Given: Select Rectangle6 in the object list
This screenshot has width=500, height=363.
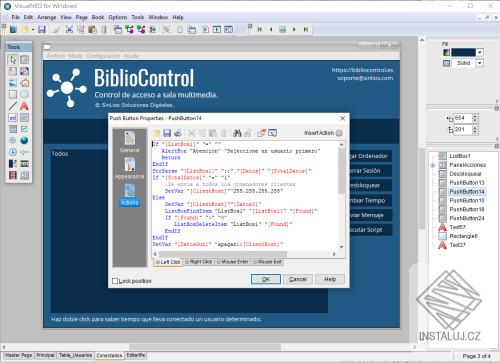Looking at the screenshot, I should tap(463, 236).
